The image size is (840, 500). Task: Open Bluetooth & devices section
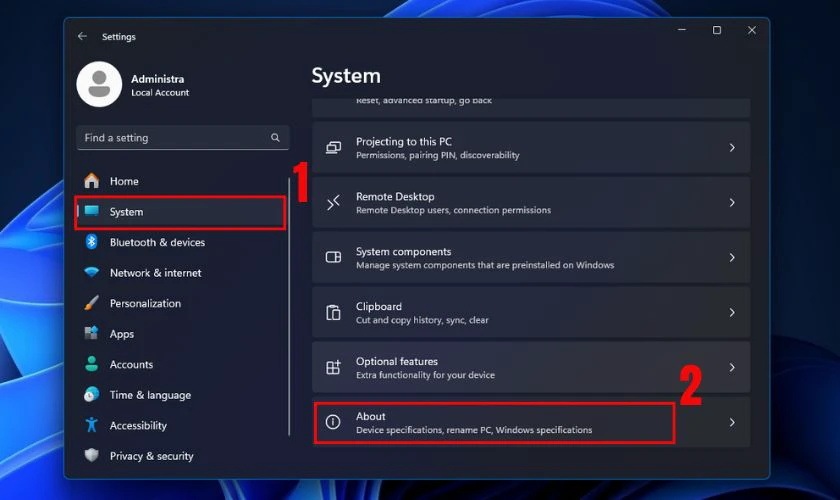181,242
